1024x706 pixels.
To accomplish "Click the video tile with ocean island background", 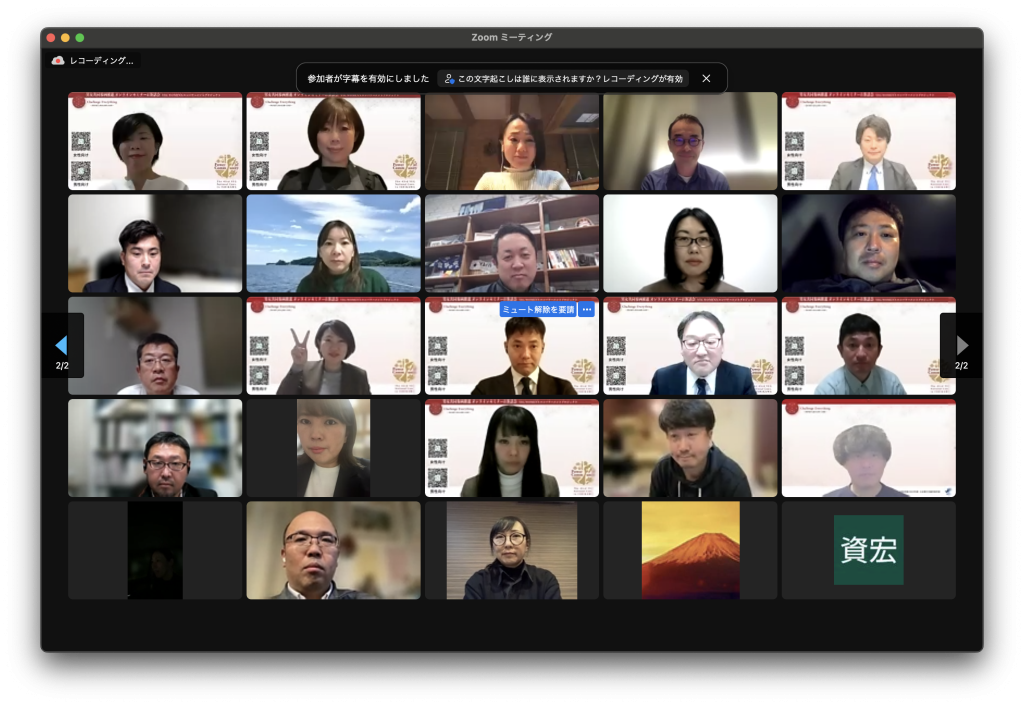I will click(x=333, y=243).
